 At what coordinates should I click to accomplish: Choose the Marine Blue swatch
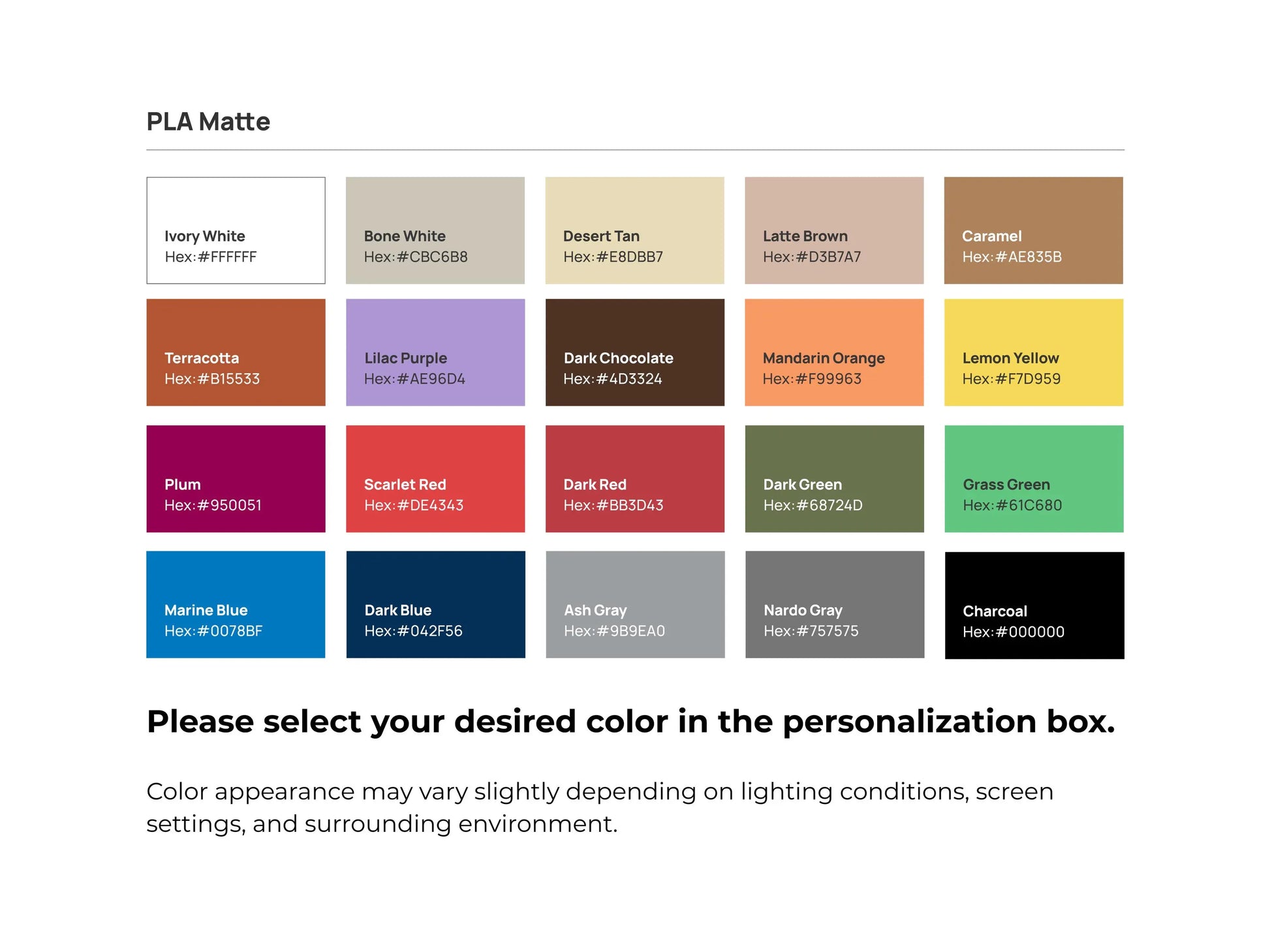236,604
